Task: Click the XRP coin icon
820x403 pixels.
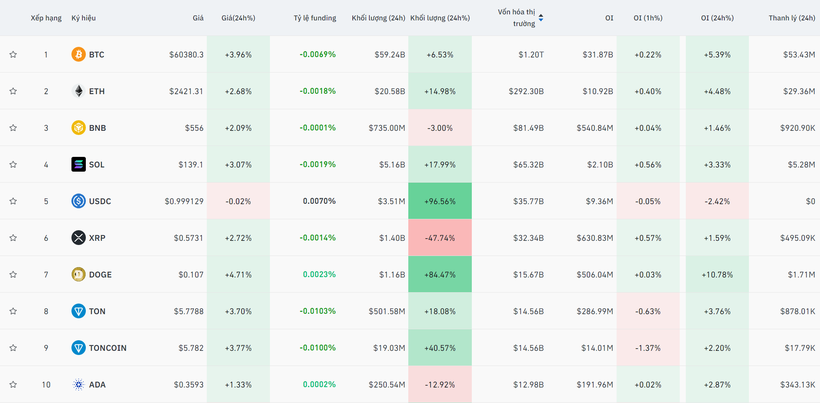Action: click(x=78, y=238)
